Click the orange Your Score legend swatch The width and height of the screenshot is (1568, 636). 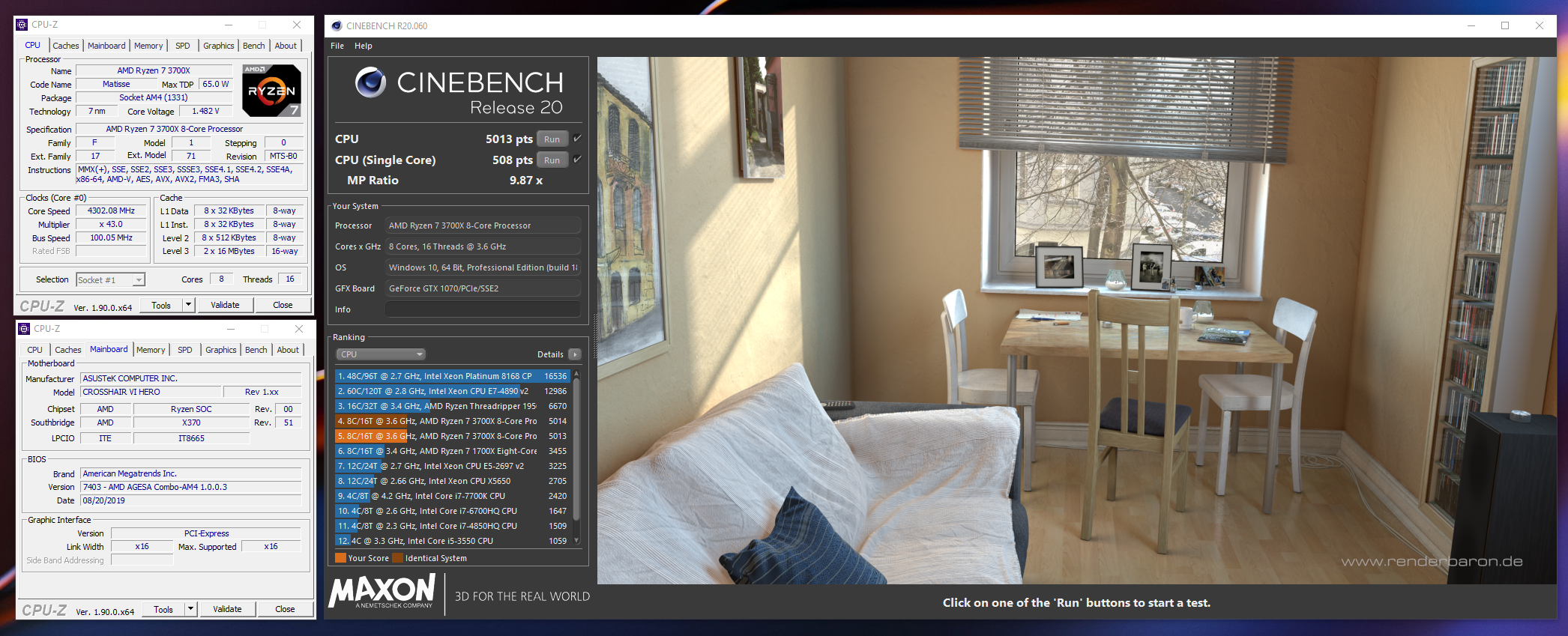340,557
